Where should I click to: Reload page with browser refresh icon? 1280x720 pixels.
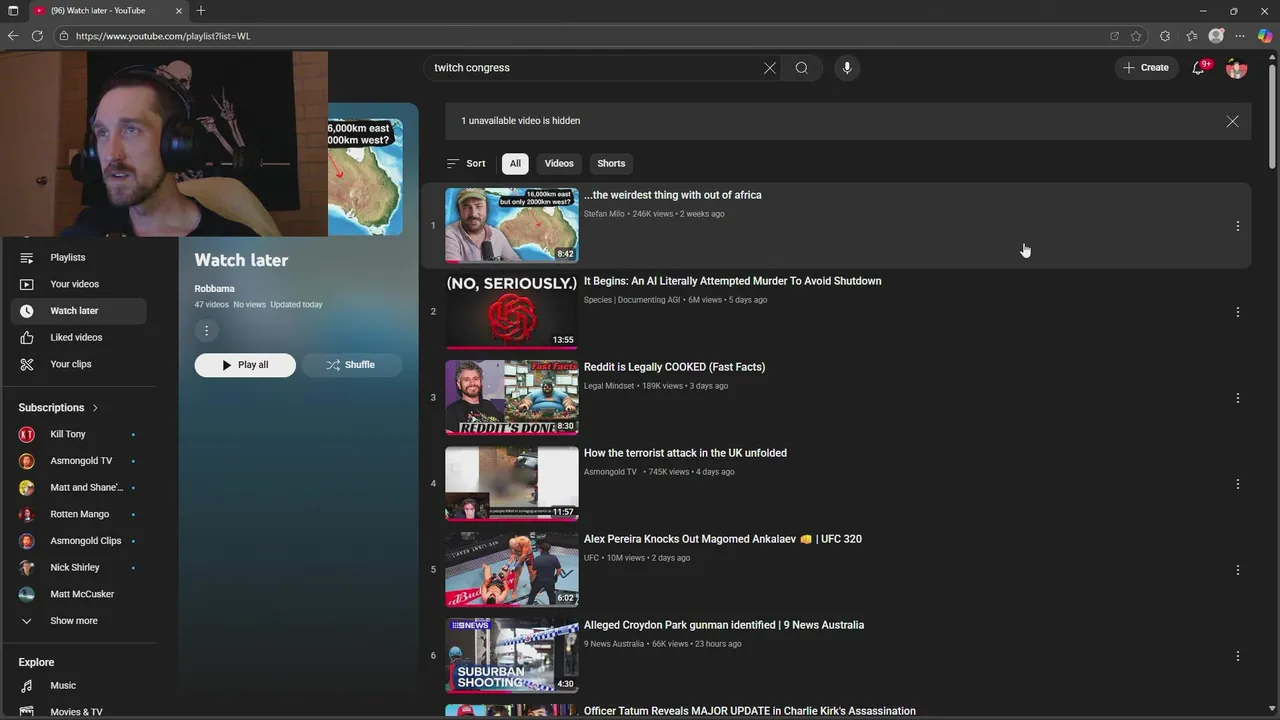(37, 36)
